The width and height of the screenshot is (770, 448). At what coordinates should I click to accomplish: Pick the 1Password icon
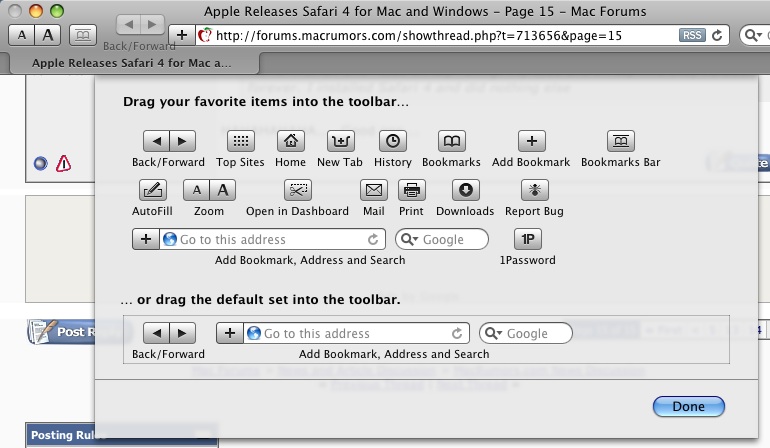[528, 239]
